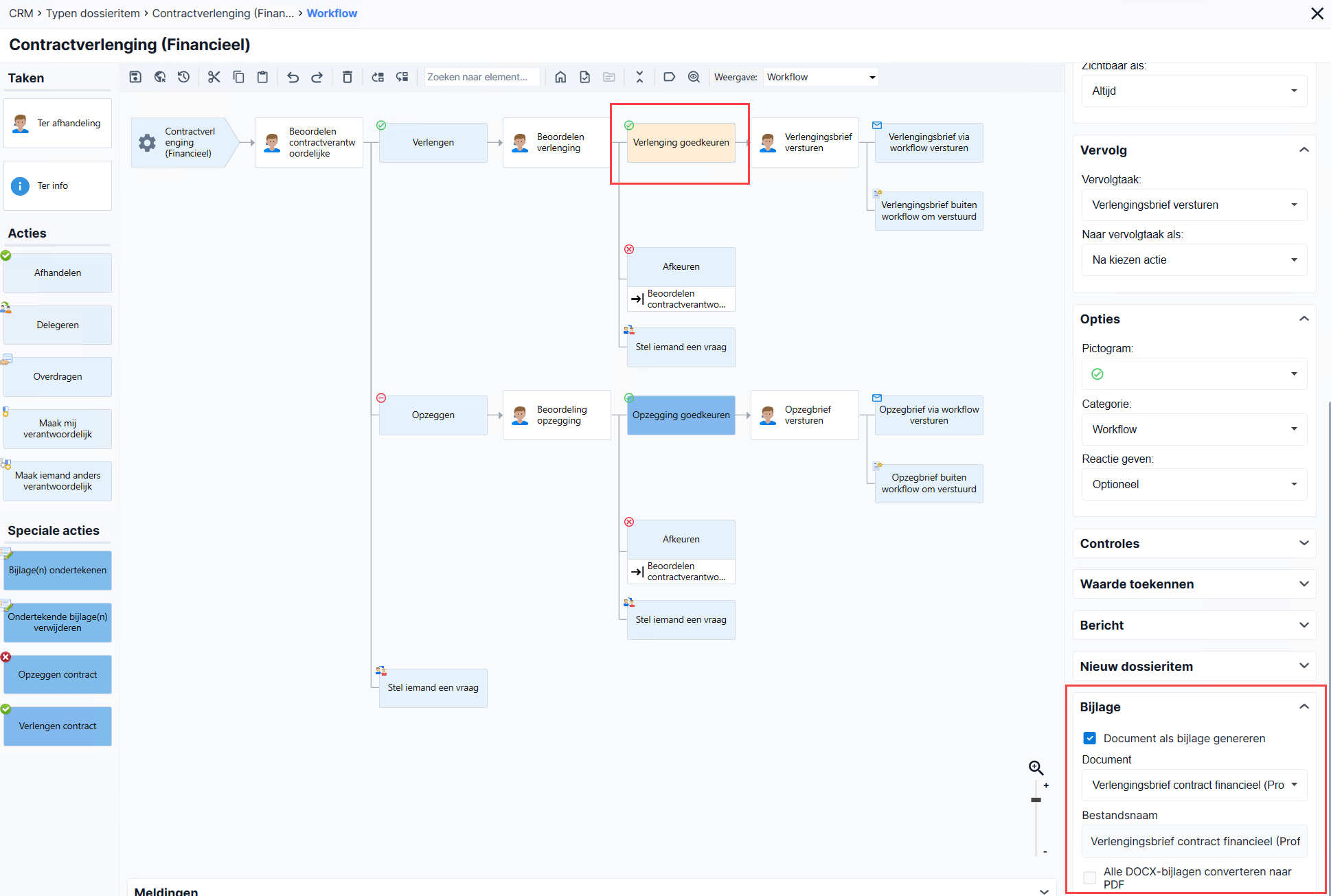This screenshot has width=1331, height=896.
Task: Click the Zoeken naar element search field
Action: point(481,77)
